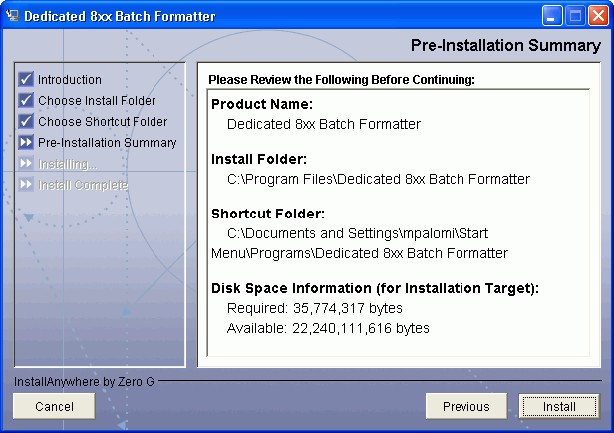Screen dimensions: 614x433
Task: Select the grayed Installing... step label
Action: [68, 164]
